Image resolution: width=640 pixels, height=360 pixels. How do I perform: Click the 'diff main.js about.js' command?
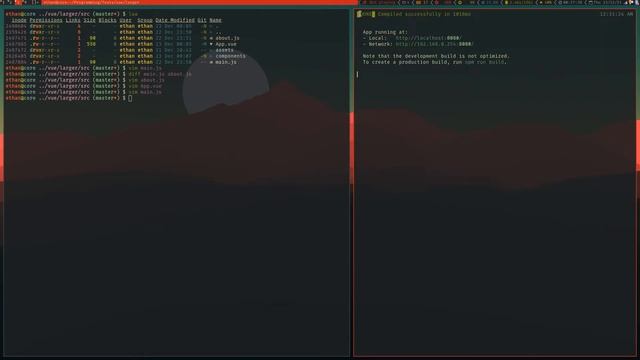[x=160, y=74]
